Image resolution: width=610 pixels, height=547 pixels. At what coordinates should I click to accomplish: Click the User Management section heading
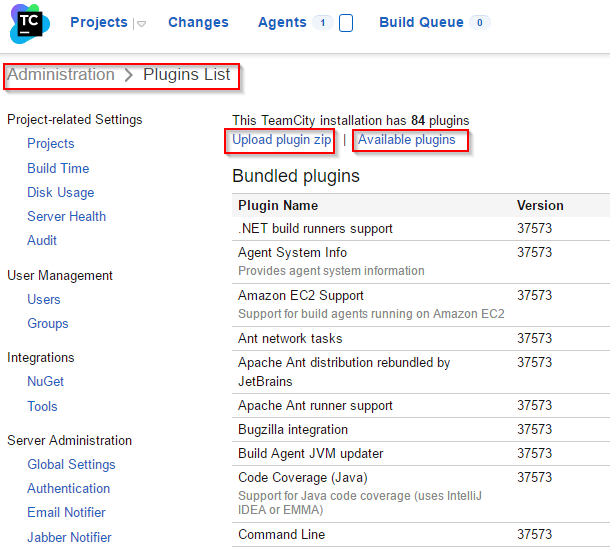point(60,275)
